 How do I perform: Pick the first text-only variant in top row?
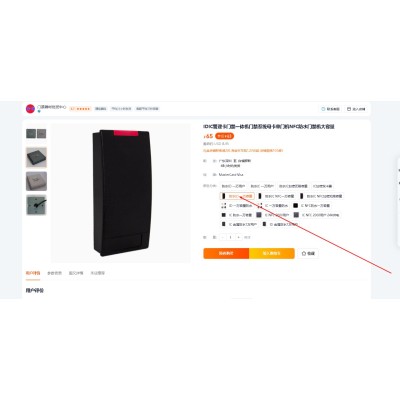[233, 186]
